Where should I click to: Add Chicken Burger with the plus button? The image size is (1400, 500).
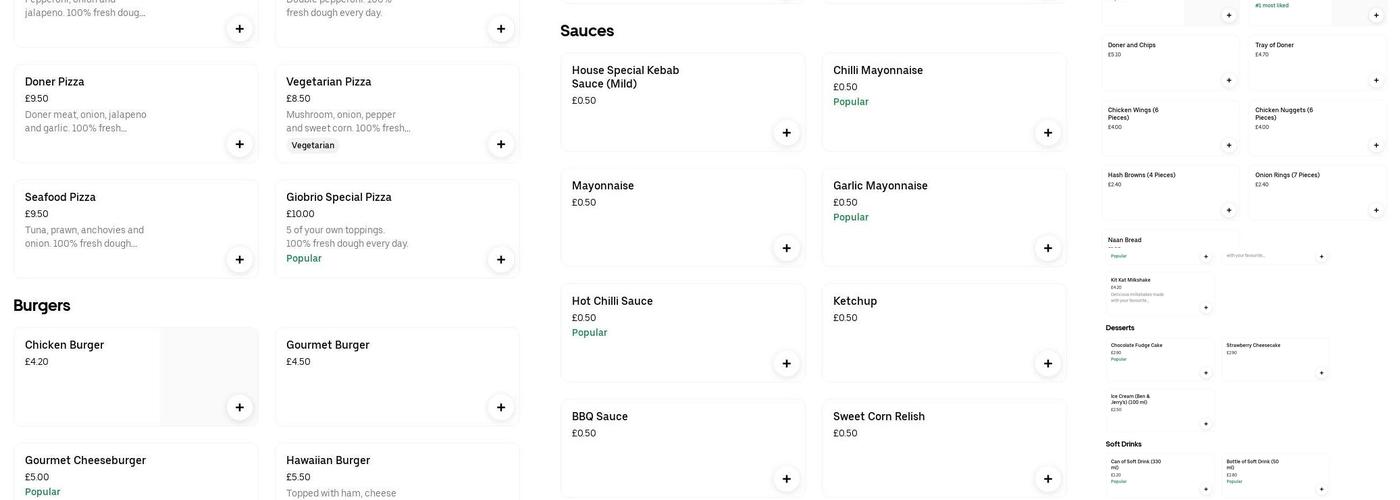[x=240, y=407]
